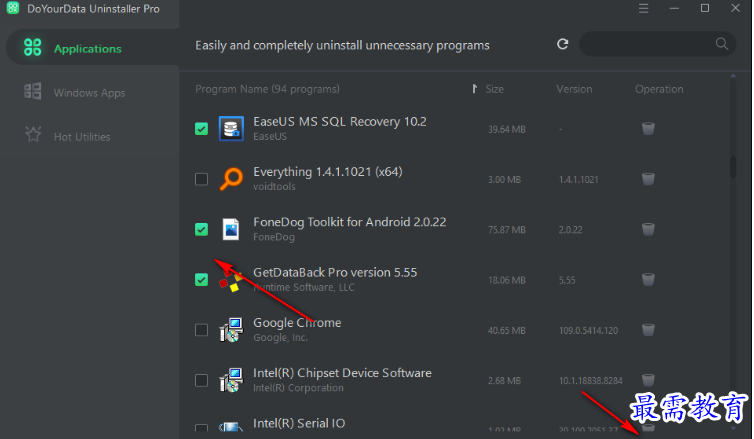The width and height of the screenshot is (754, 439).
Task: Uncheck EaseUS MS SQL Recovery checkbox
Action: point(201,129)
